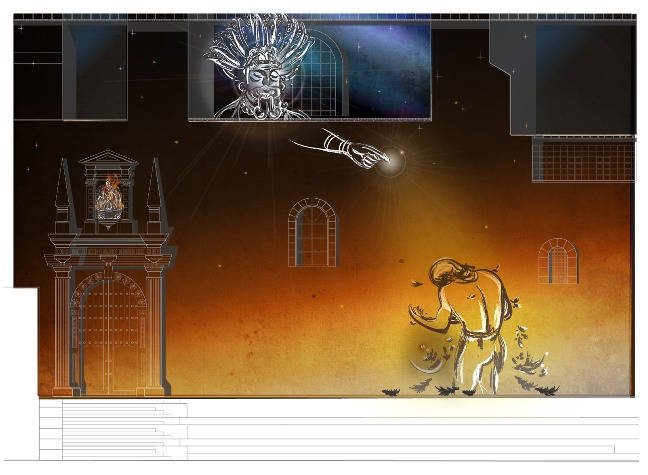Click the glowing orb at the fingertip

point(397,159)
